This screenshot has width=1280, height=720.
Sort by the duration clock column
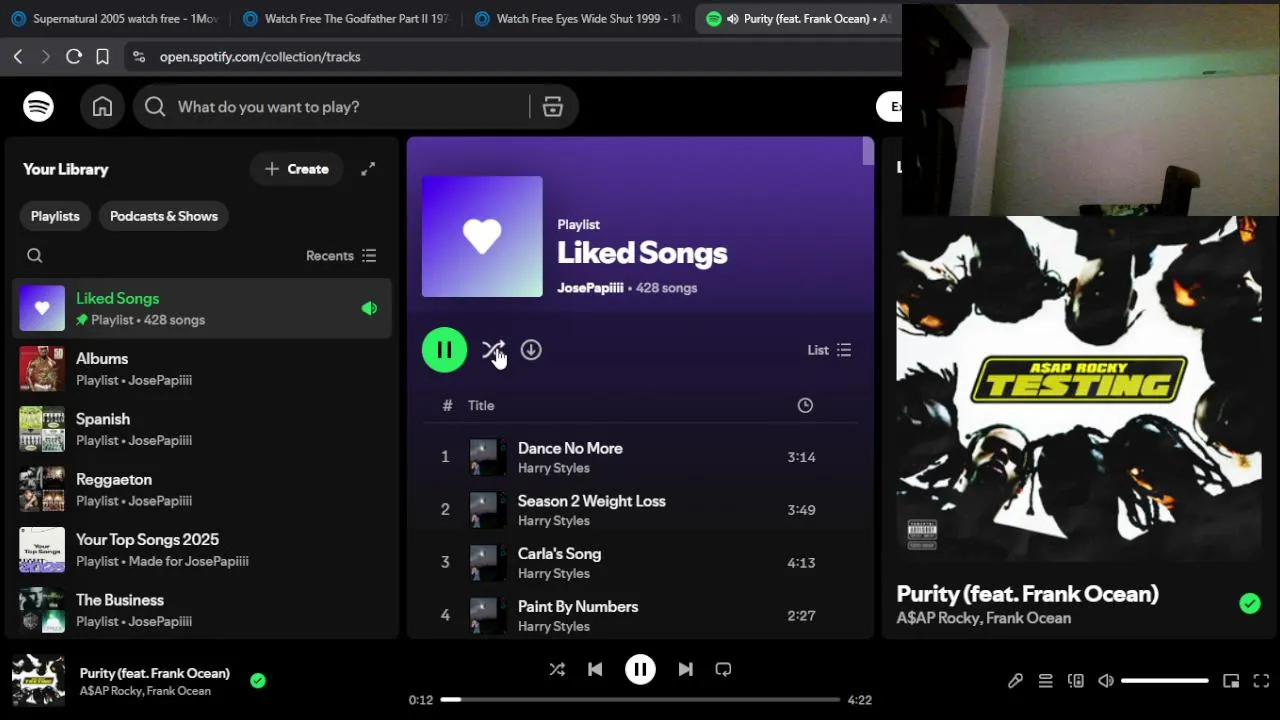click(805, 405)
